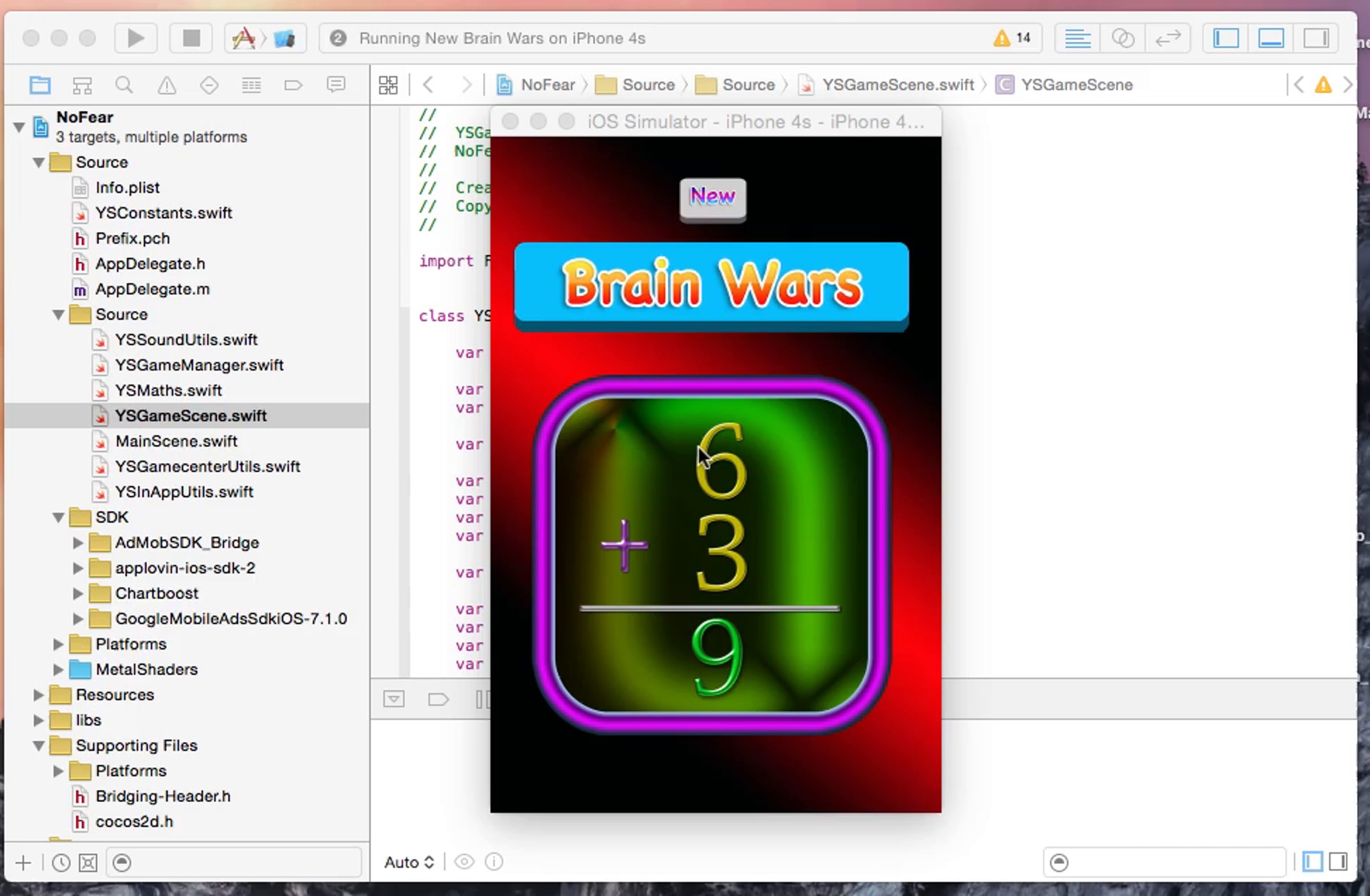Open YSSoundUtils.swift file
This screenshot has height=896, width=1370.
point(186,340)
